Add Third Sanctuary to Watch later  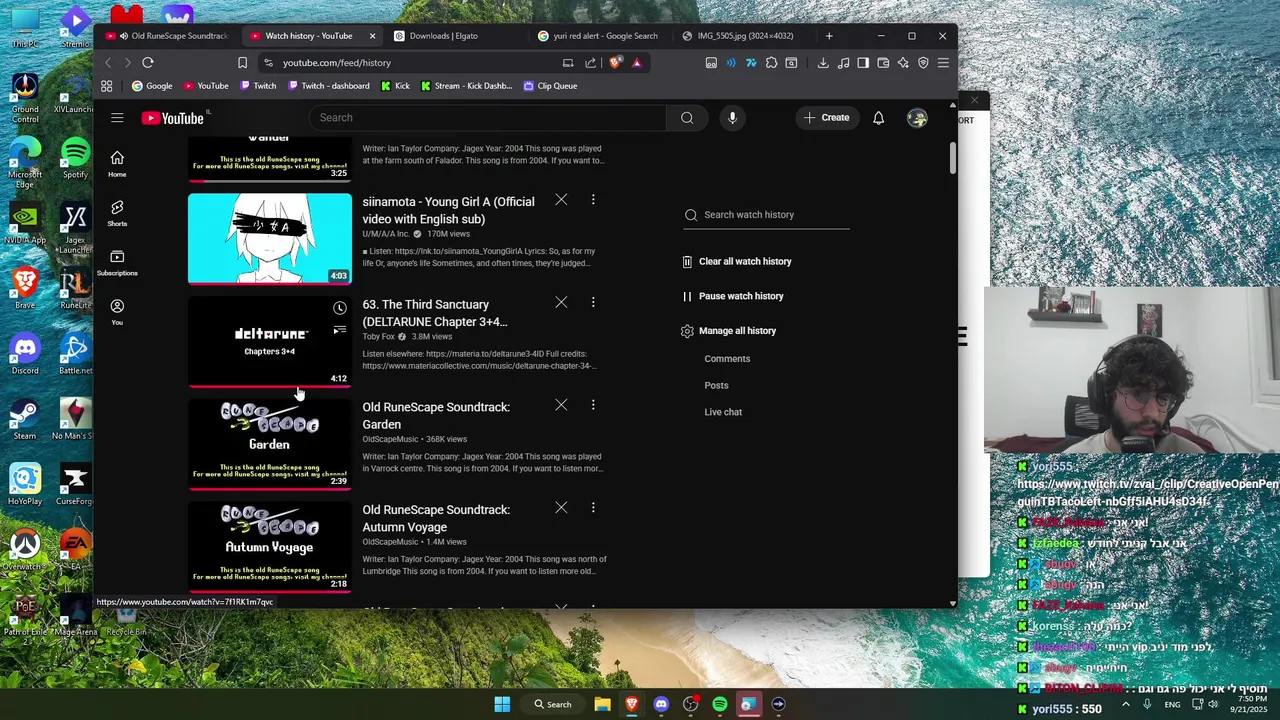coord(340,308)
